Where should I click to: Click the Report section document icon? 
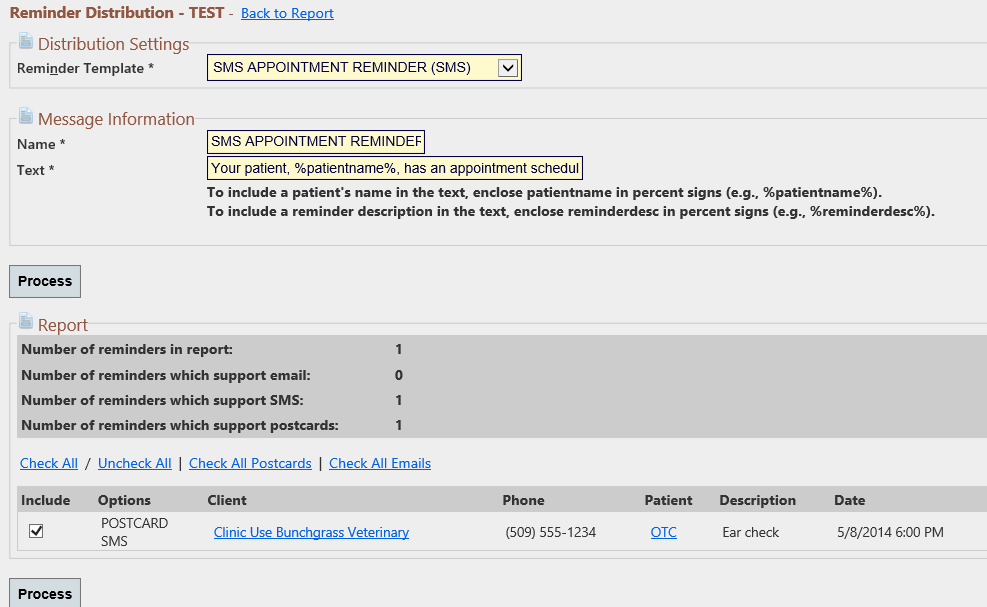(26, 322)
